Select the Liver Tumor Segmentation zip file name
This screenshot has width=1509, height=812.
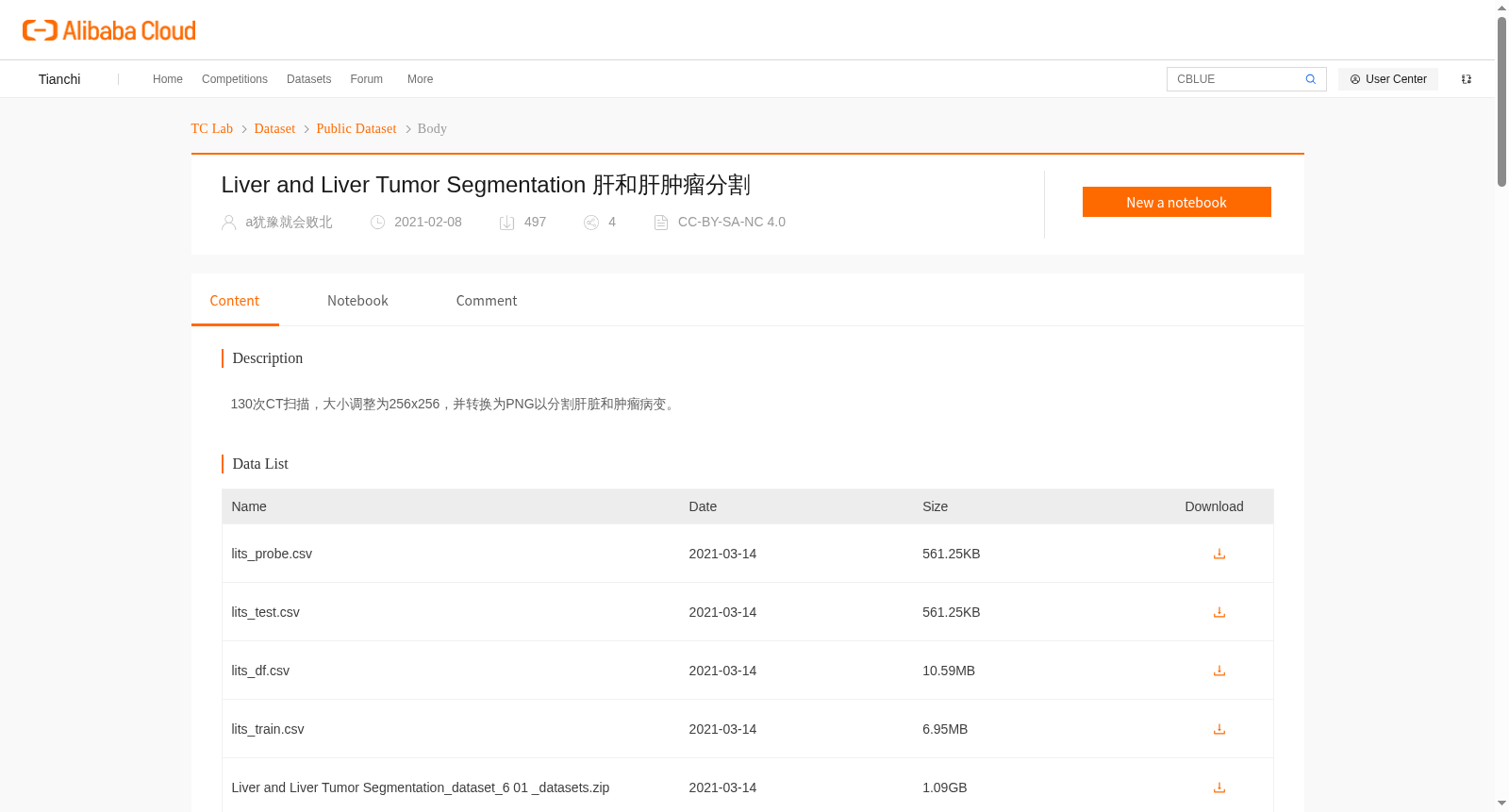click(421, 787)
